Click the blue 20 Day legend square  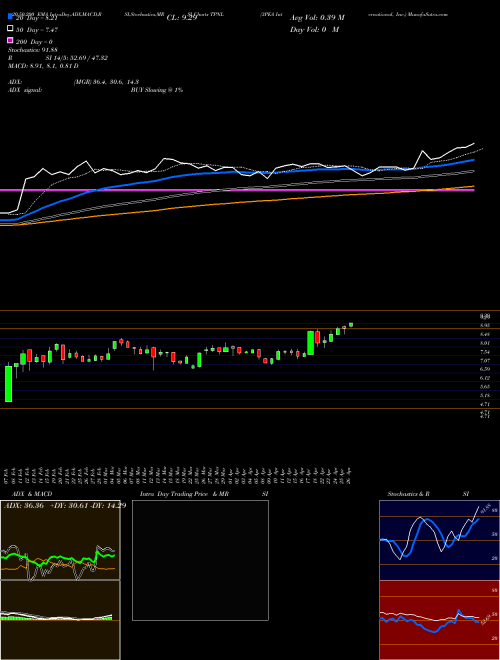tap(10, 16)
